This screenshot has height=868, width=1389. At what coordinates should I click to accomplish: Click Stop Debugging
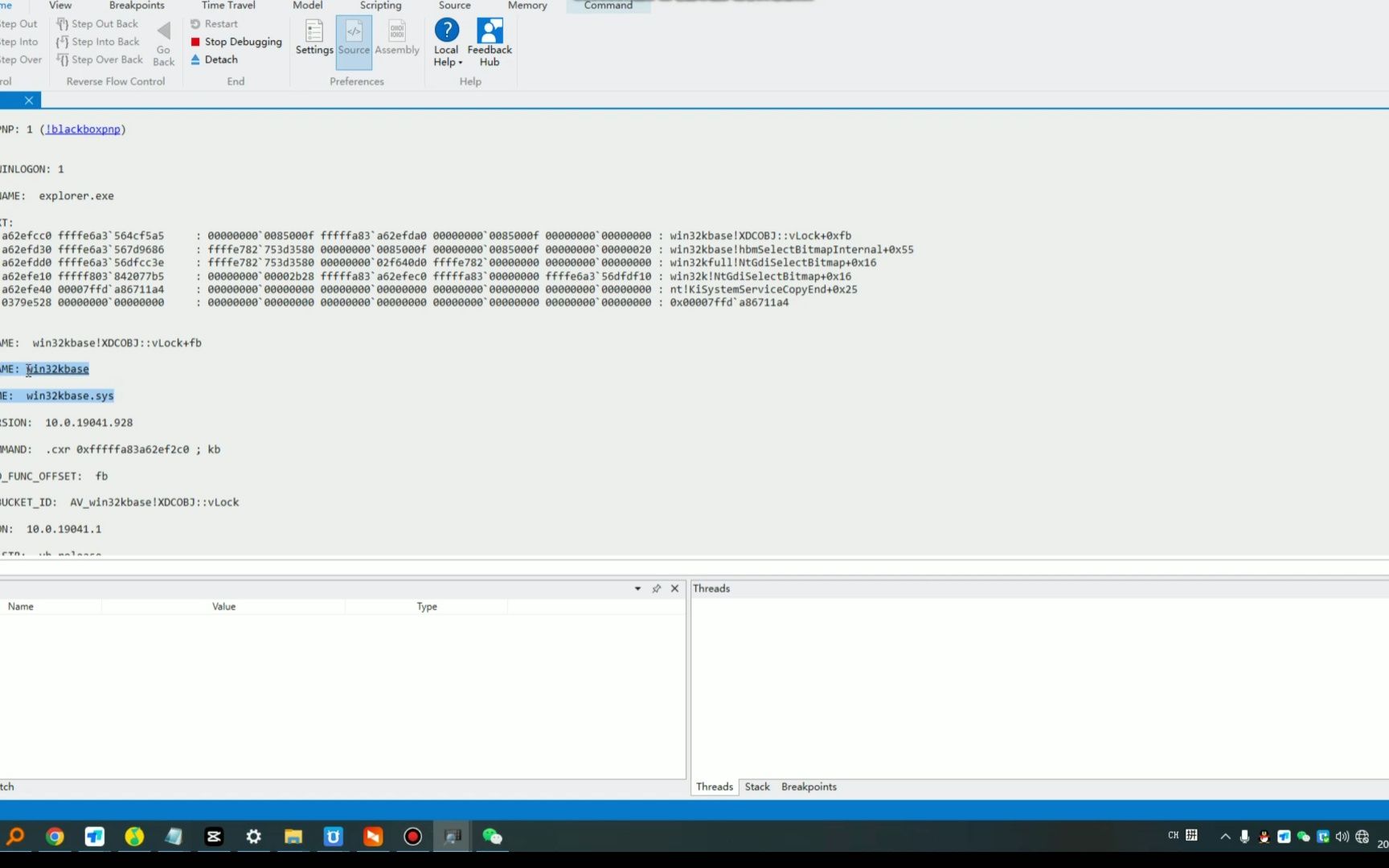click(236, 42)
